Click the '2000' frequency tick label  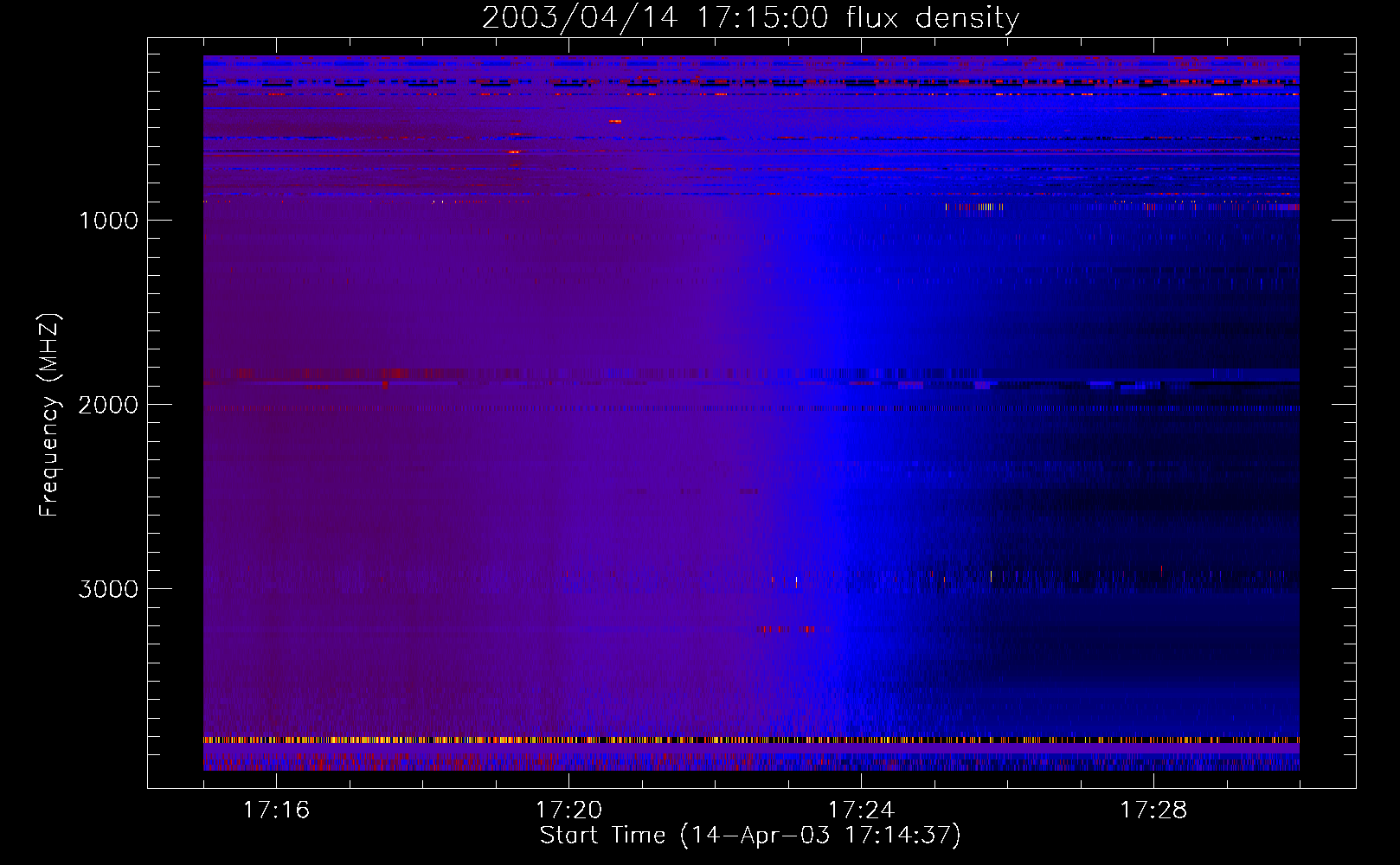(108, 405)
